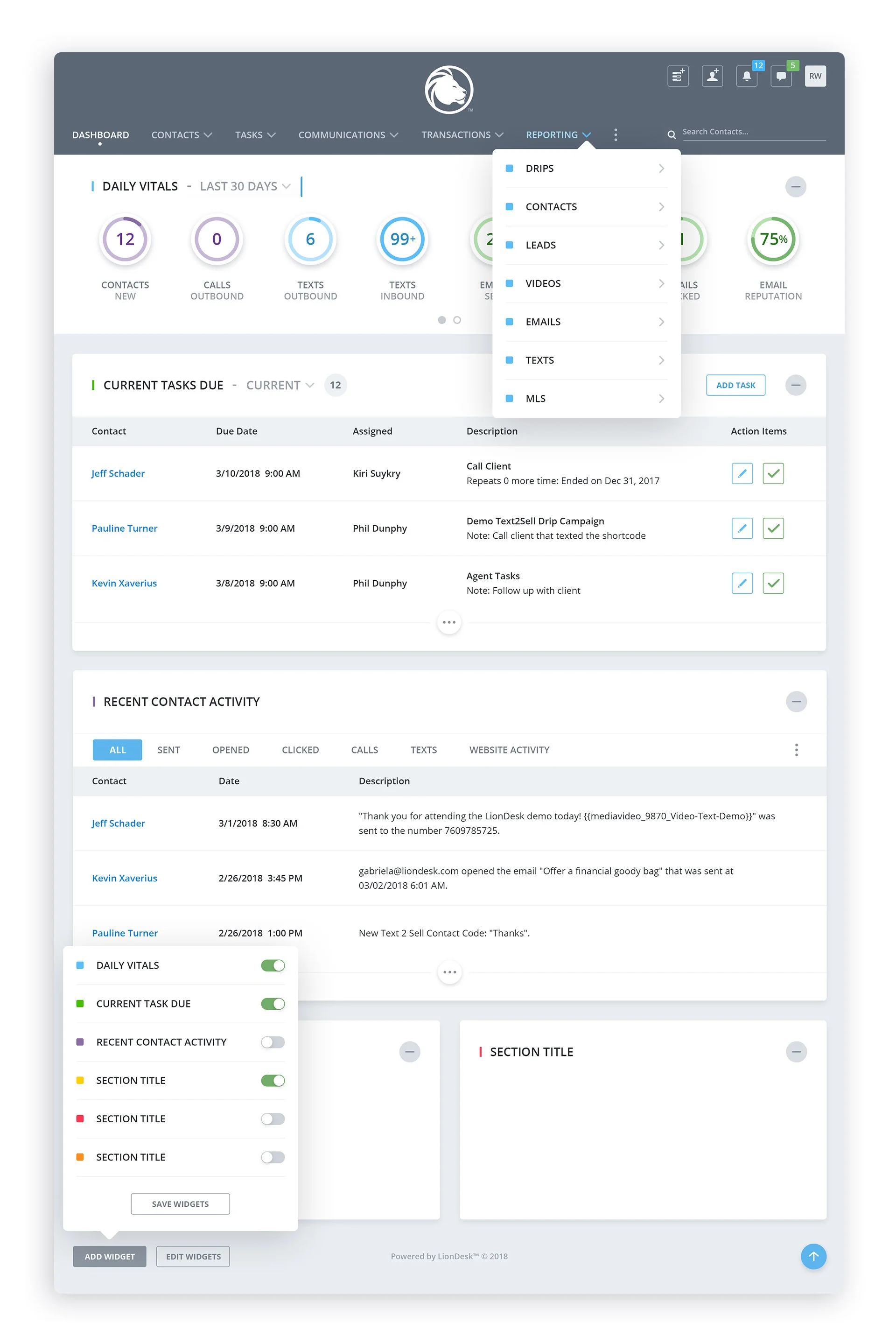Screen dimensions: 896x1344
Task: Click the add contact icon in header
Action: [712, 76]
